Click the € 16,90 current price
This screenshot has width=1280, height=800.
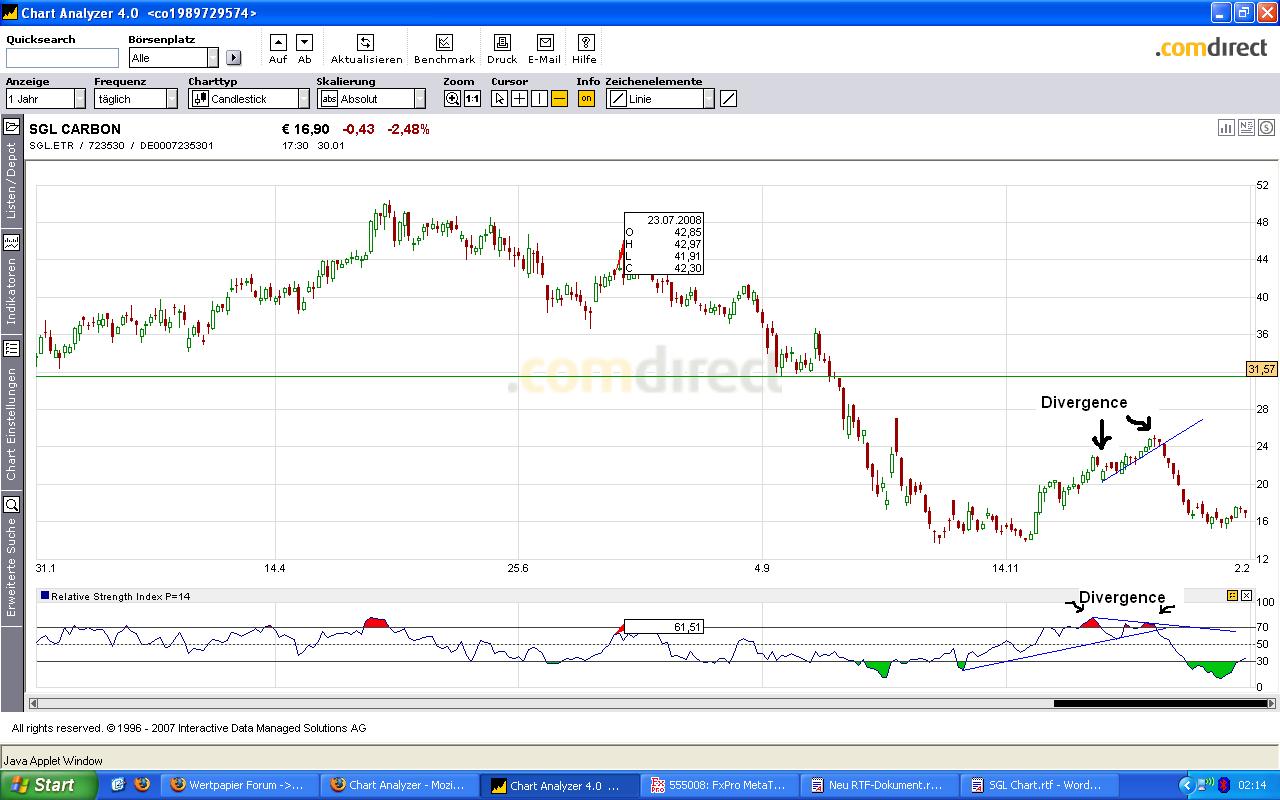tap(305, 129)
